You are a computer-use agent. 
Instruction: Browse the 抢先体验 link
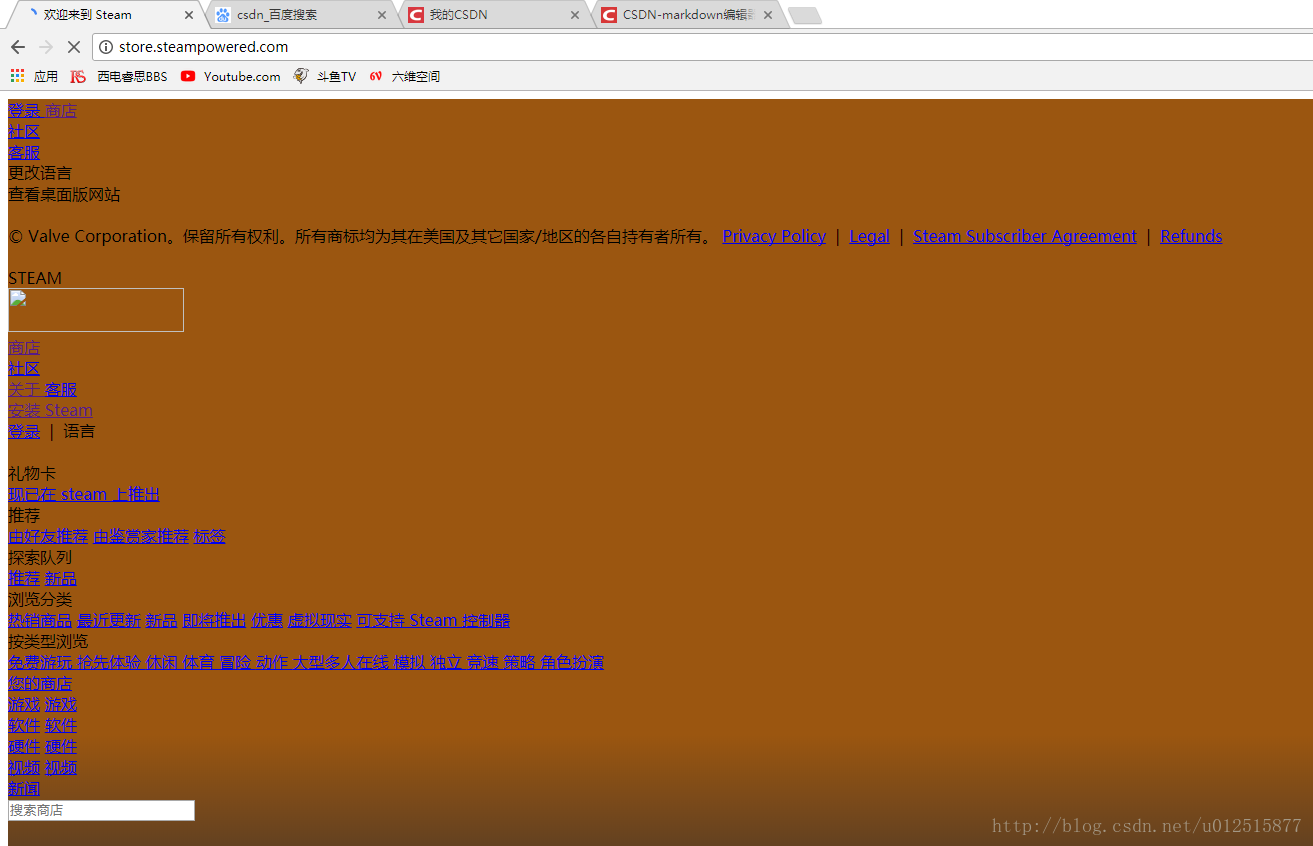pyautogui.click(x=109, y=662)
